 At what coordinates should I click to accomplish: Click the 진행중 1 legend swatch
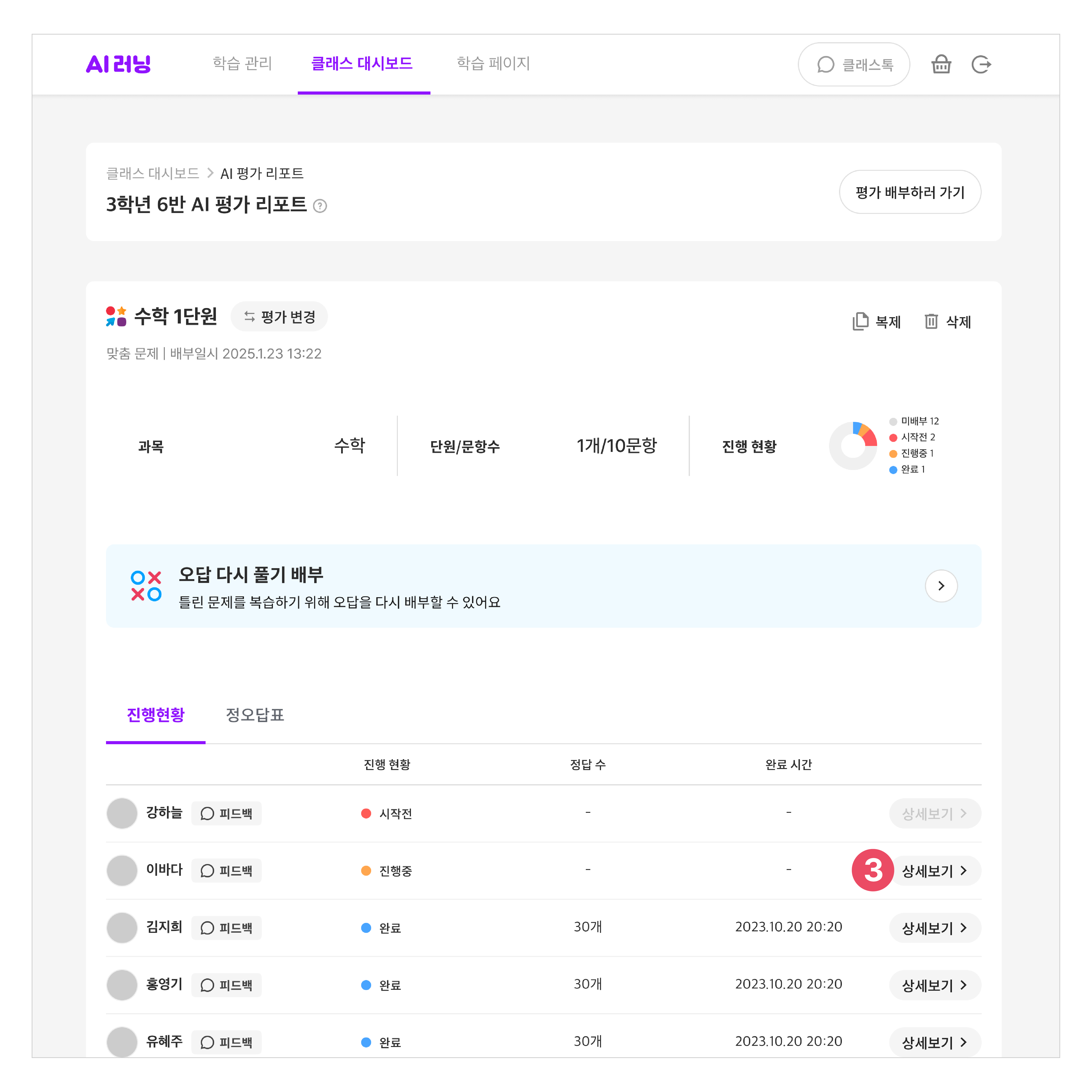pos(893,453)
